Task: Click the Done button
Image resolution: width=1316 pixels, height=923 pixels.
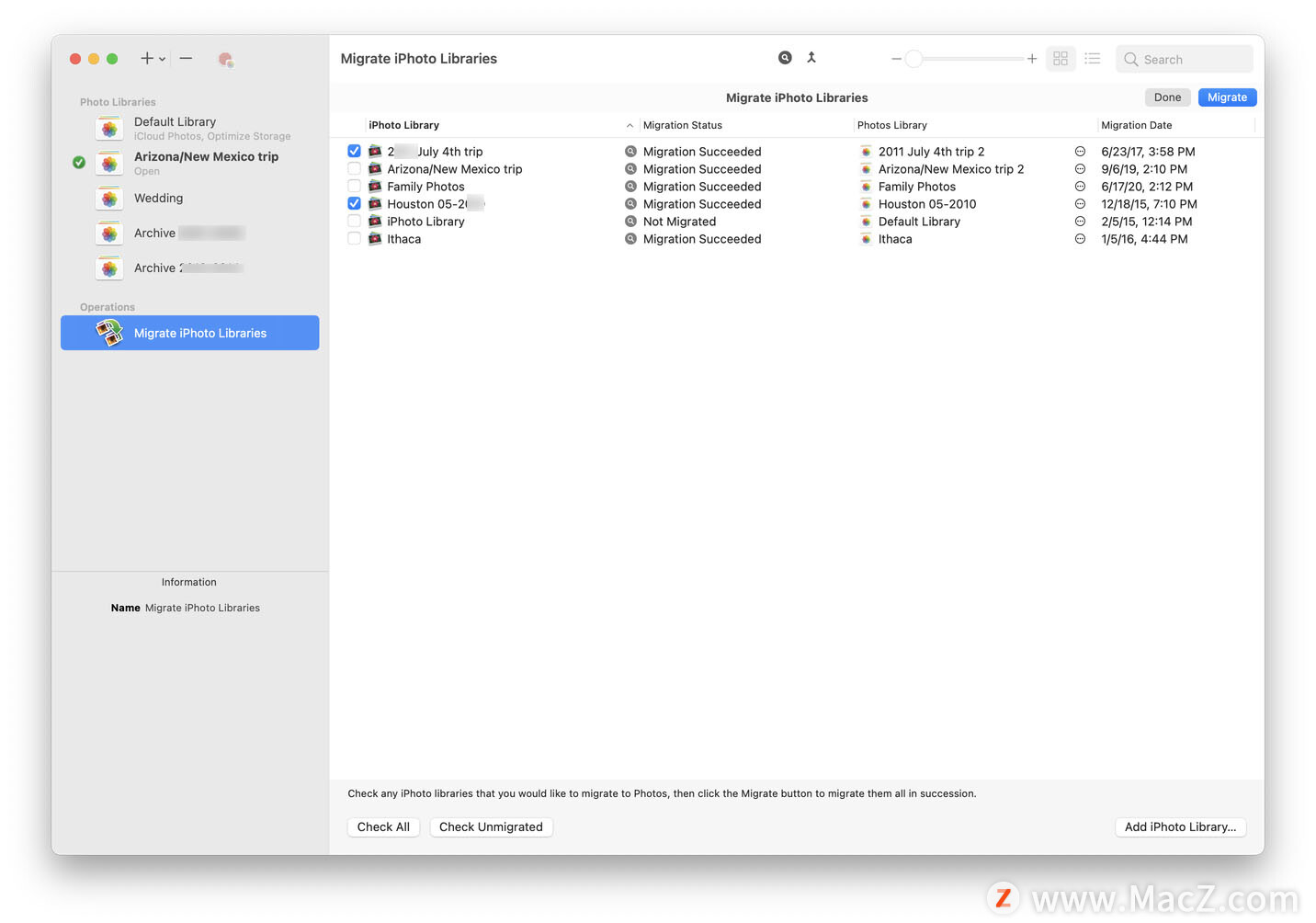Action: coord(1168,97)
